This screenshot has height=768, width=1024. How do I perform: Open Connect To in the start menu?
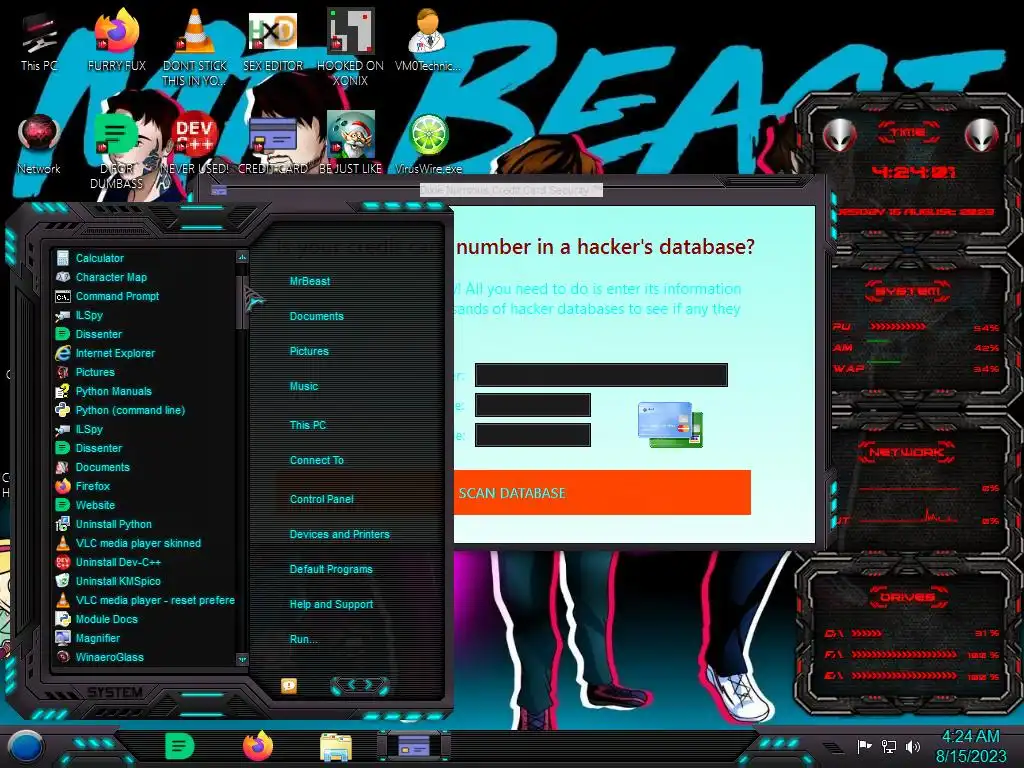click(316, 460)
